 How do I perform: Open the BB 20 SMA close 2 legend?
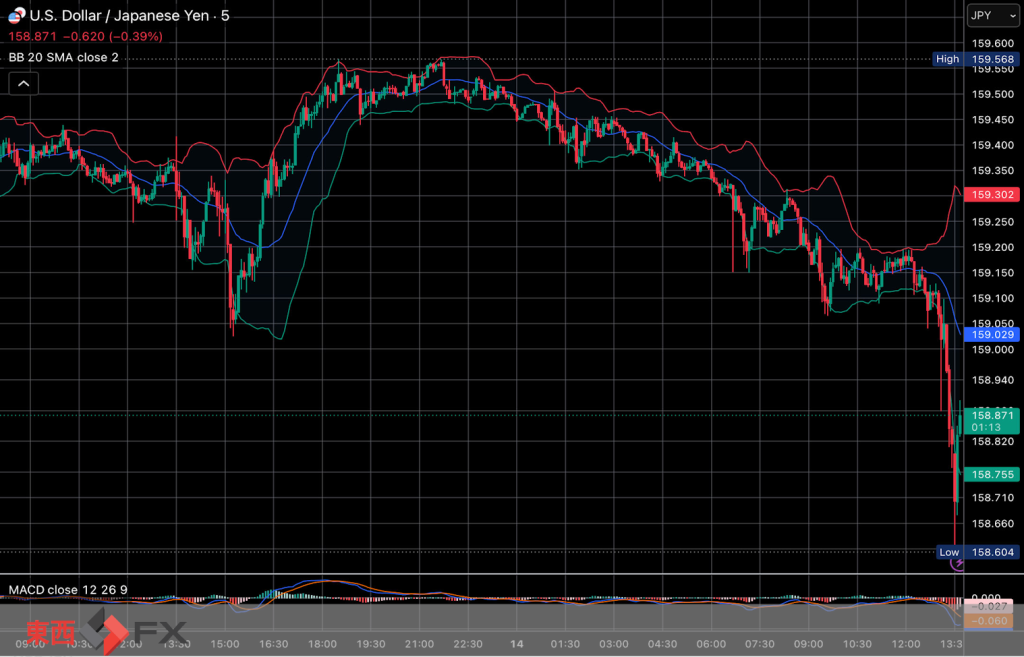(x=63, y=57)
